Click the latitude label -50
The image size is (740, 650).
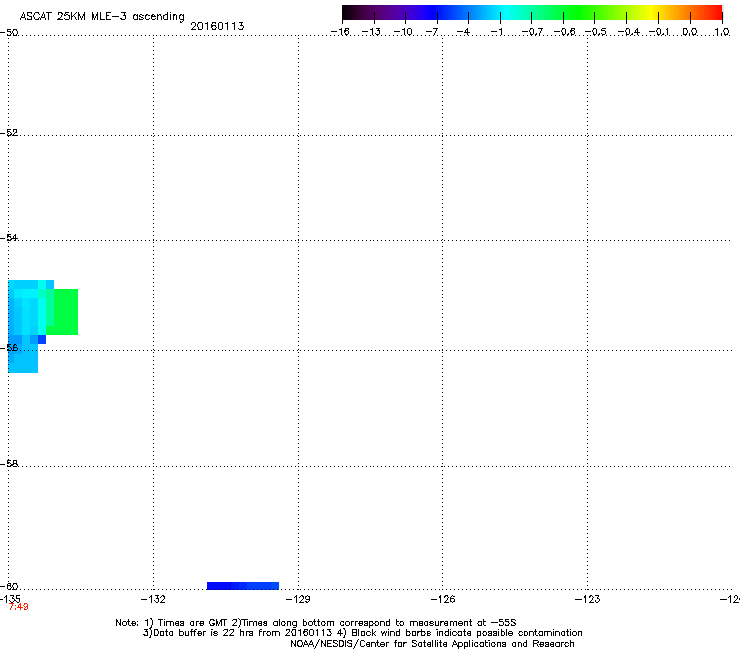9,33
